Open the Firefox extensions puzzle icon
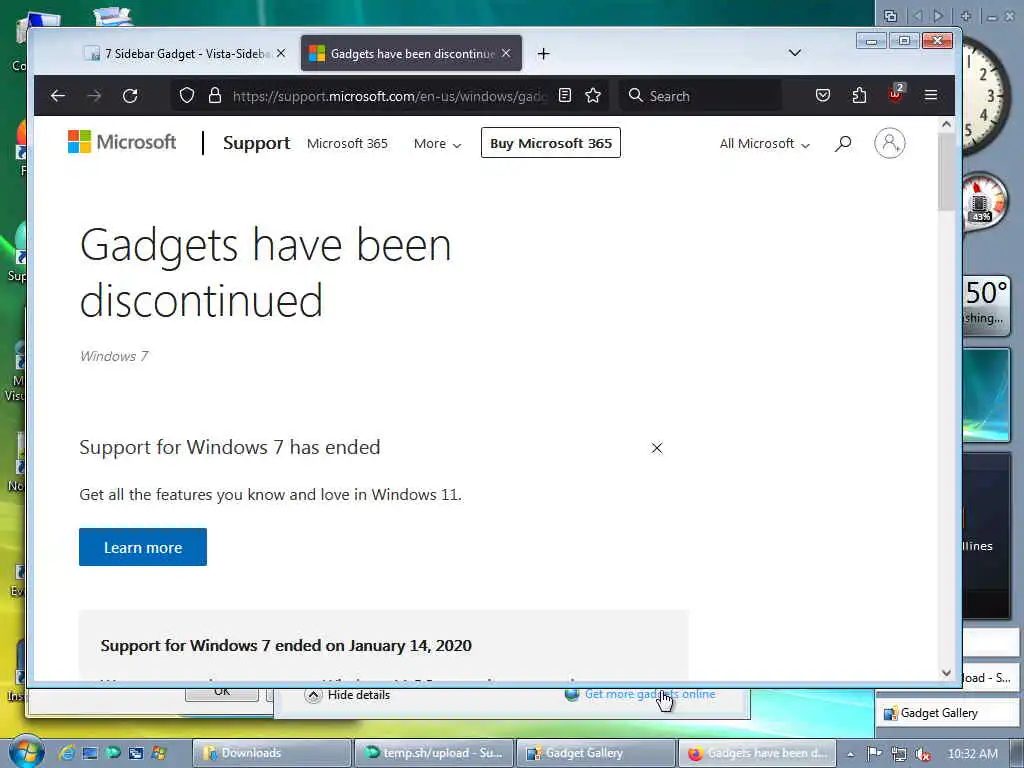 [x=859, y=96]
